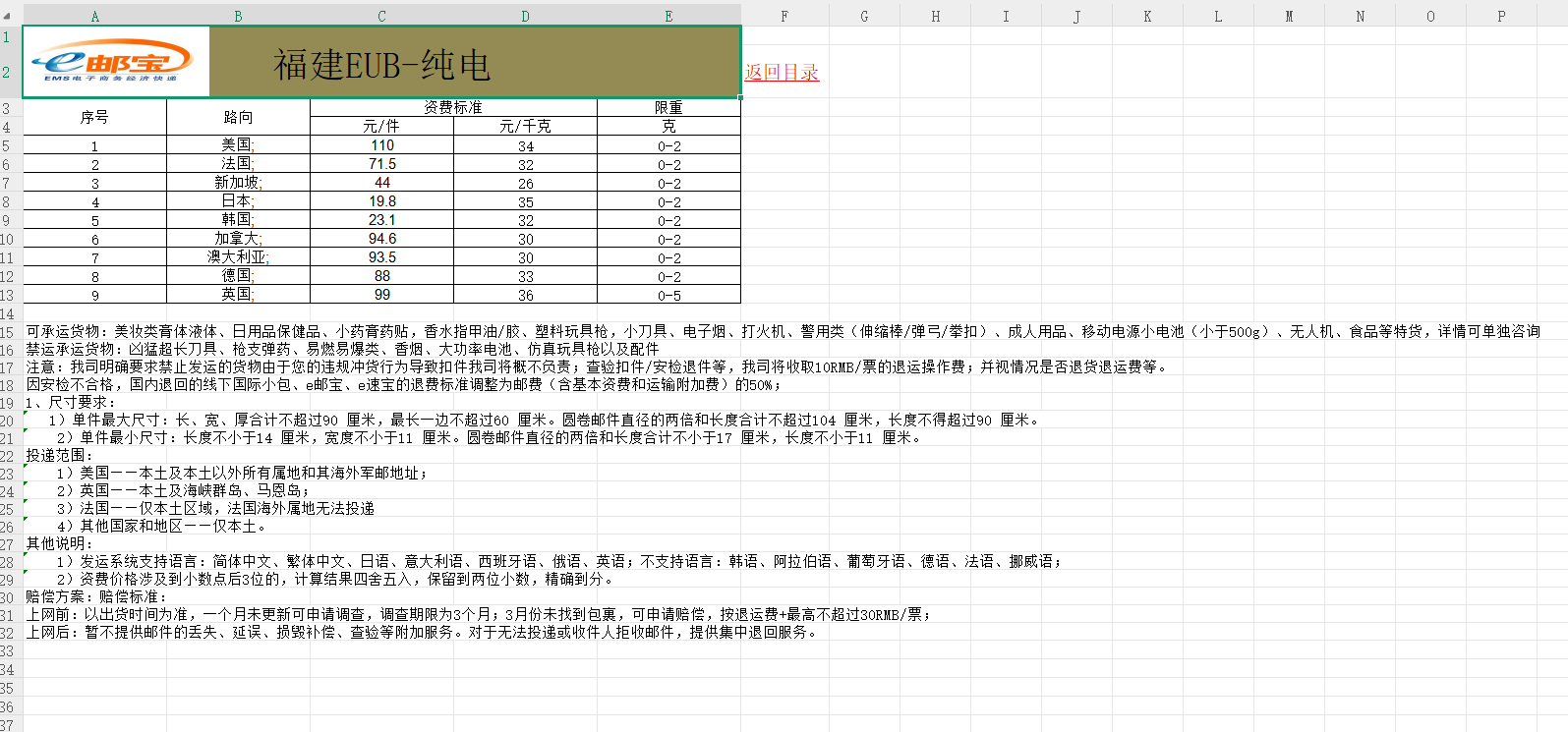The image size is (1568, 732).
Task: Select the 美国 destination cell
Action: click(238, 145)
